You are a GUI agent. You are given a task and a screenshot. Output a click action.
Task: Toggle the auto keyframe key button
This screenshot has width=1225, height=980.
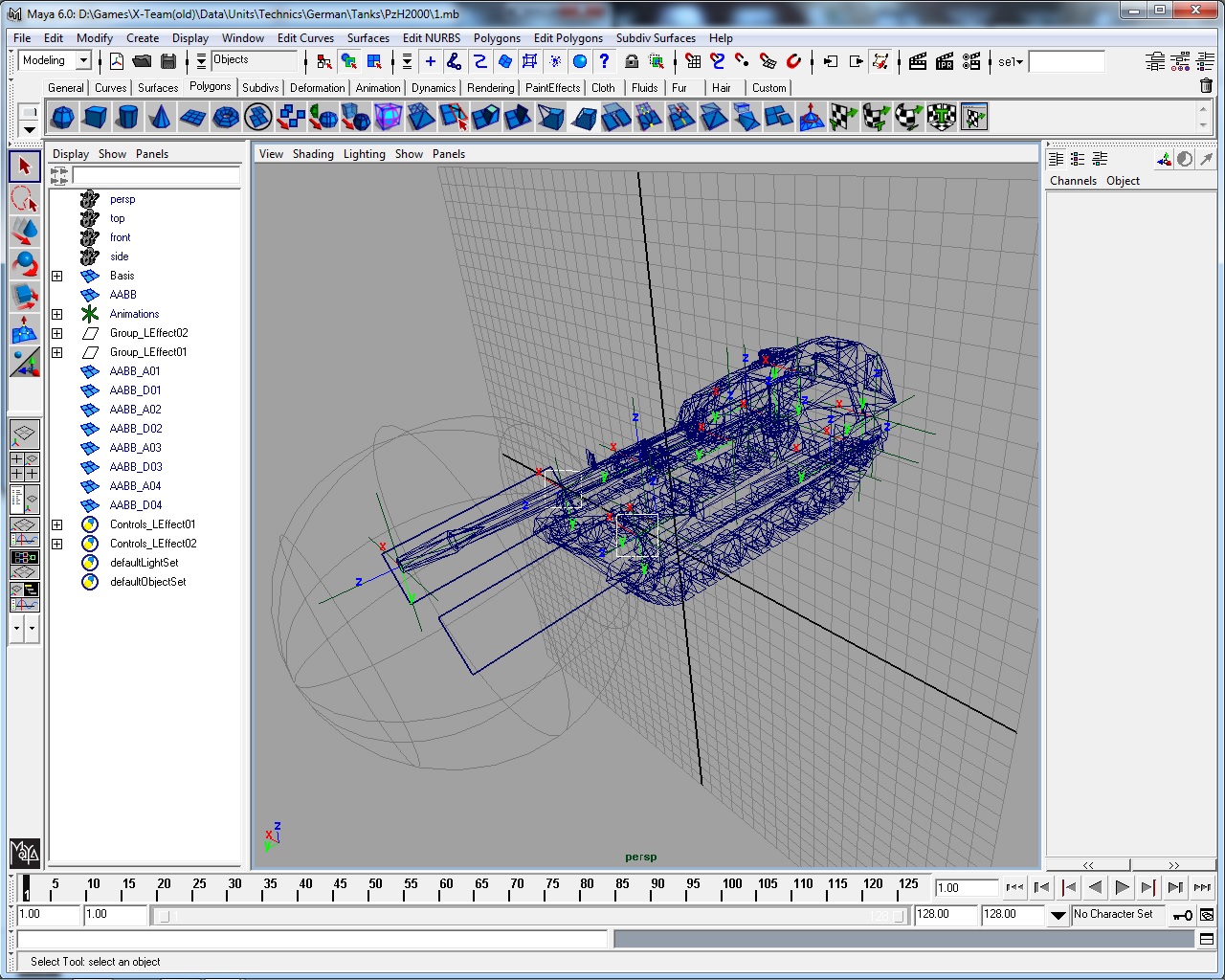(1183, 915)
